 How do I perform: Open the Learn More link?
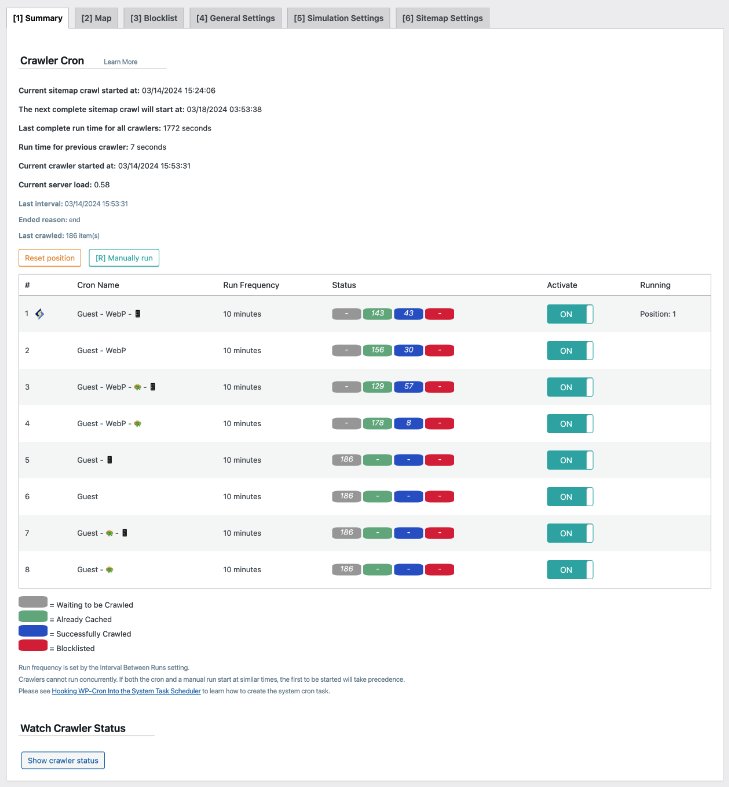(x=120, y=62)
